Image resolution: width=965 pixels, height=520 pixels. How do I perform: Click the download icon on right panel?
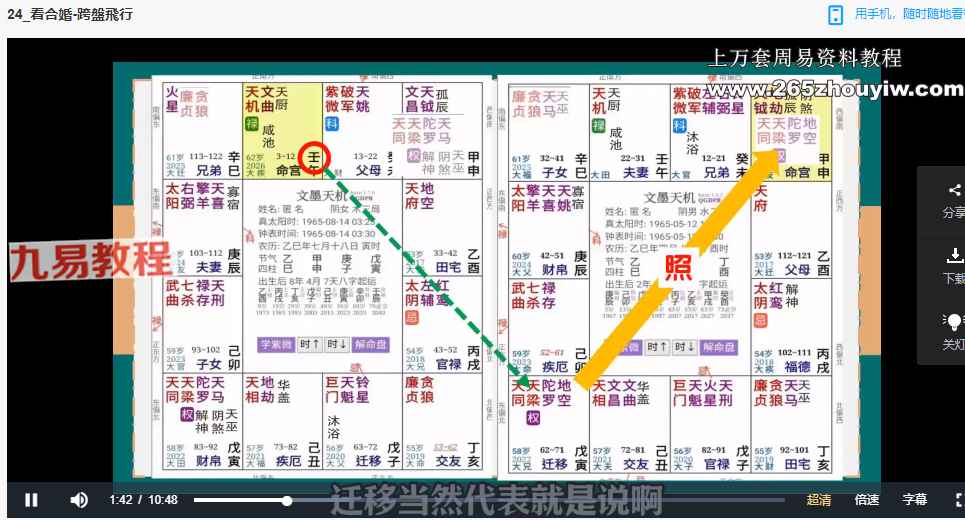pyautogui.click(x=953, y=256)
